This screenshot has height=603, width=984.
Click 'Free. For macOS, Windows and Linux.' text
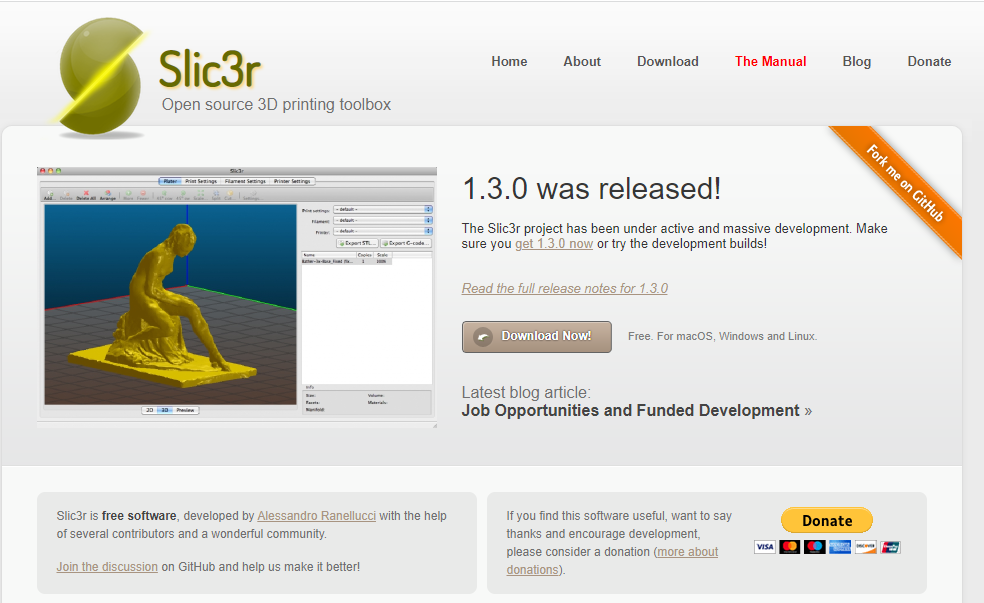click(x=722, y=336)
